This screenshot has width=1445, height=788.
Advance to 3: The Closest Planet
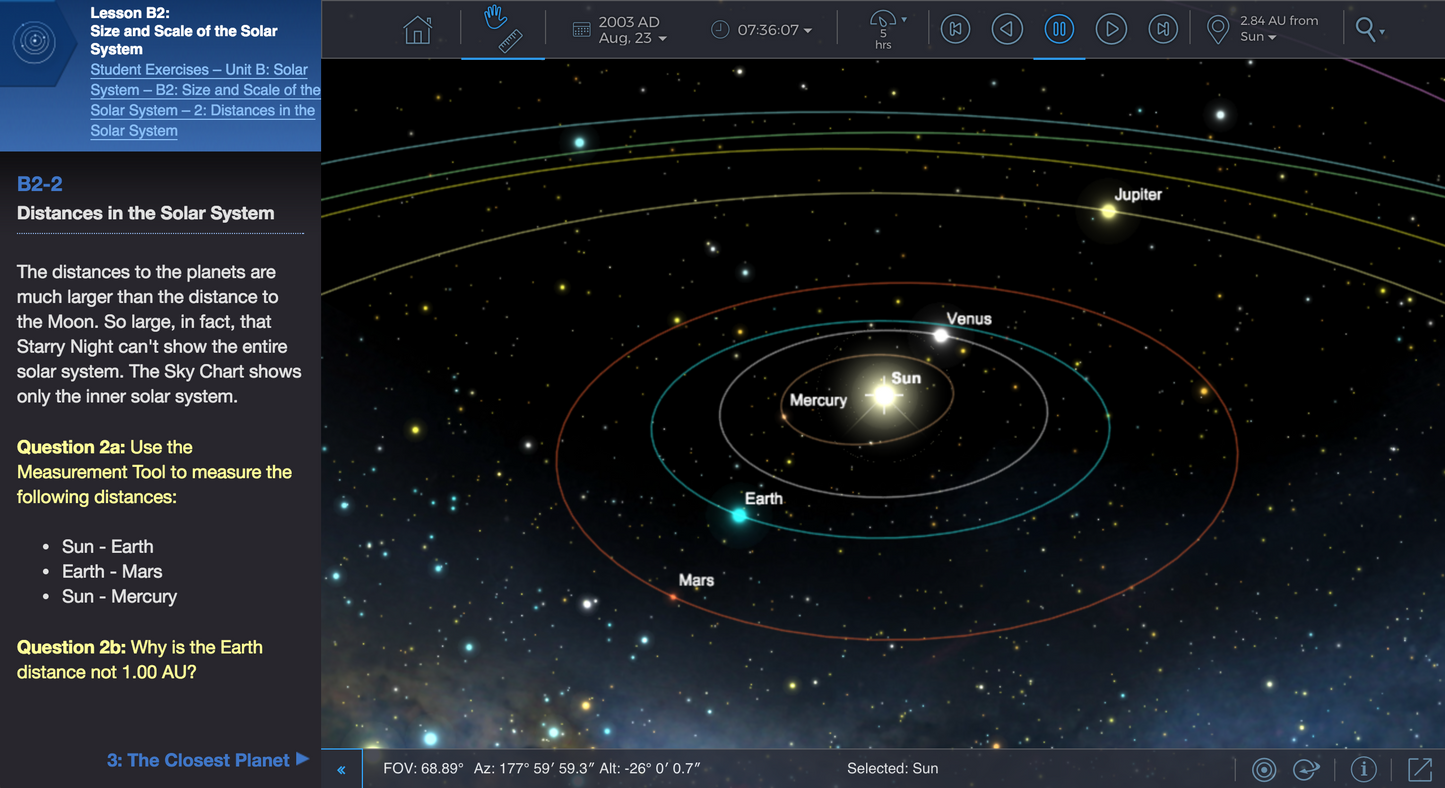tap(208, 760)
